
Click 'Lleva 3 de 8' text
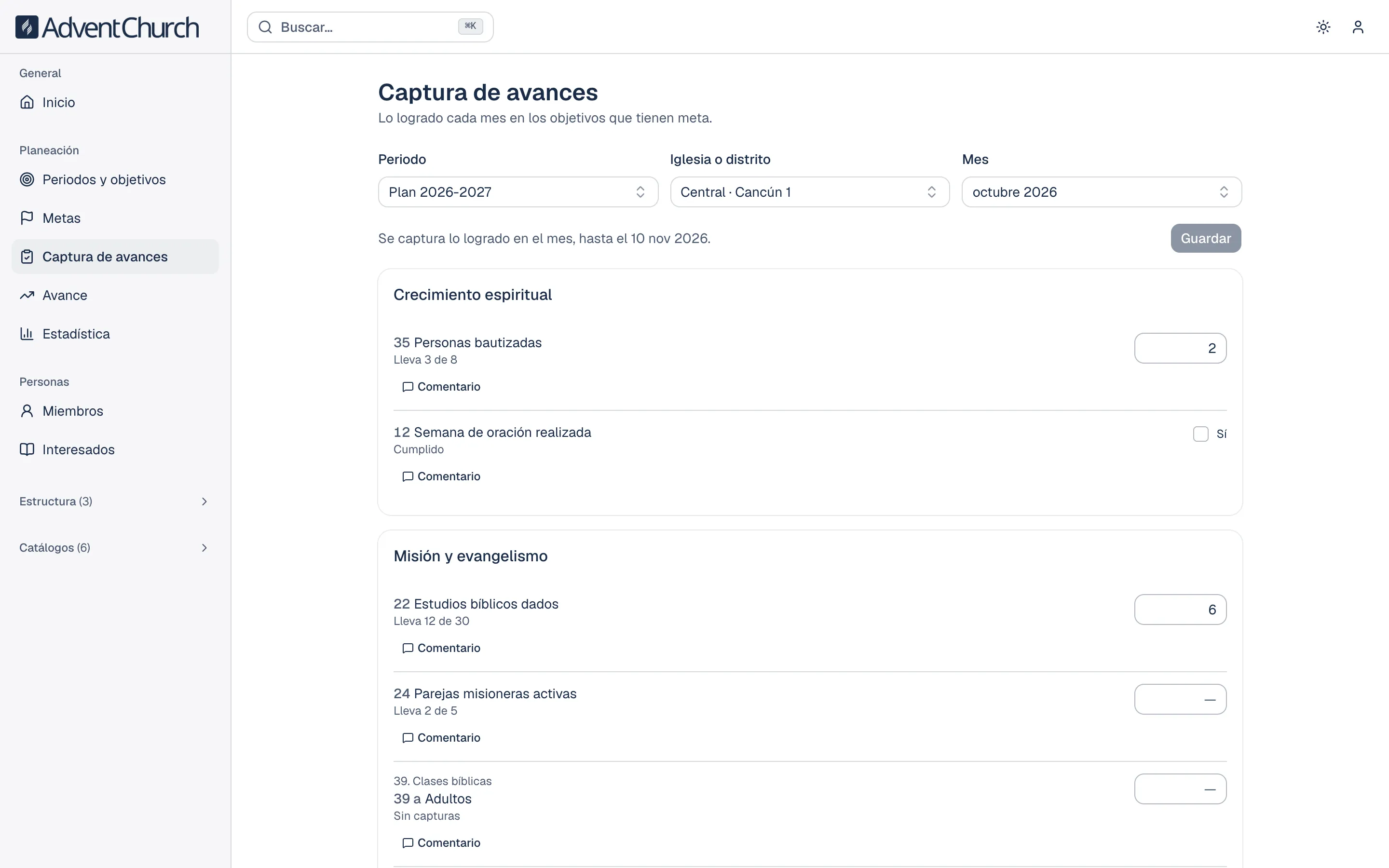[x=425, y=360]
